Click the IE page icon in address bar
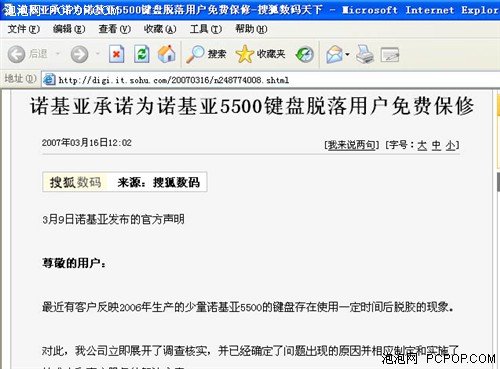The image size is (500, 369). click(49, 80)
